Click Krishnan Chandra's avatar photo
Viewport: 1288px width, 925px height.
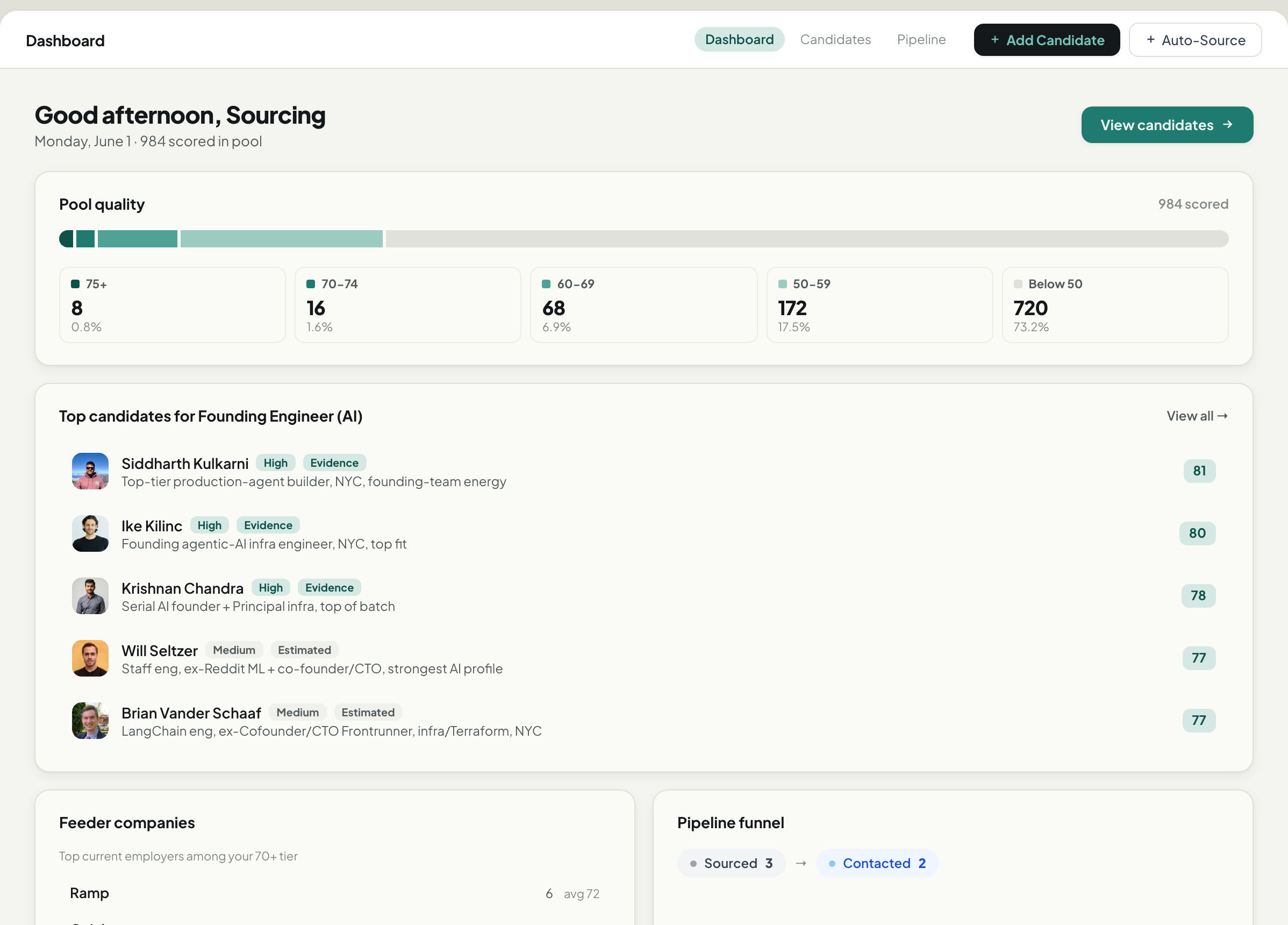tap(90, 596)
